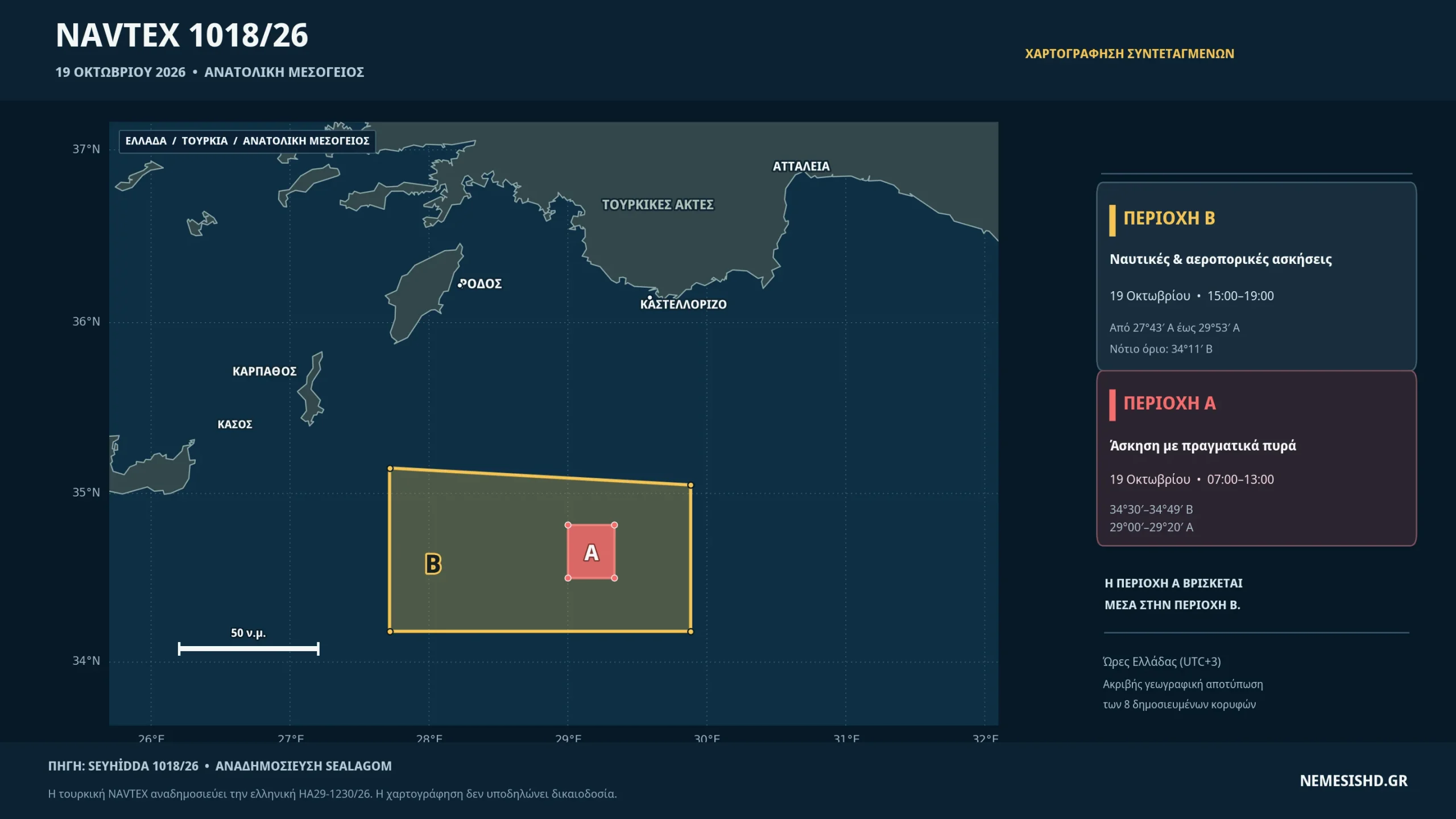The height and width of the screenshot is (819, 1456).
Task: Click the 36°N latitude label
Action: tap(86, 321)
